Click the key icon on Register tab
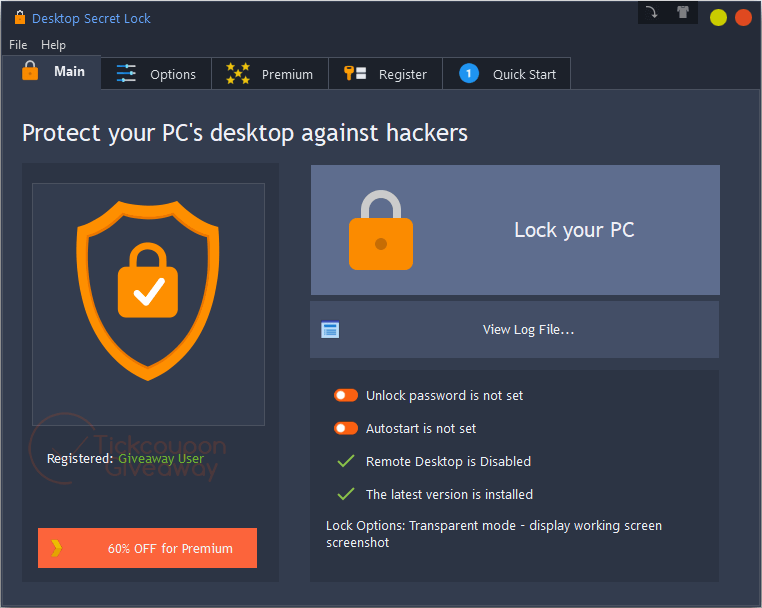762x608 pixels. coord(355,73)
